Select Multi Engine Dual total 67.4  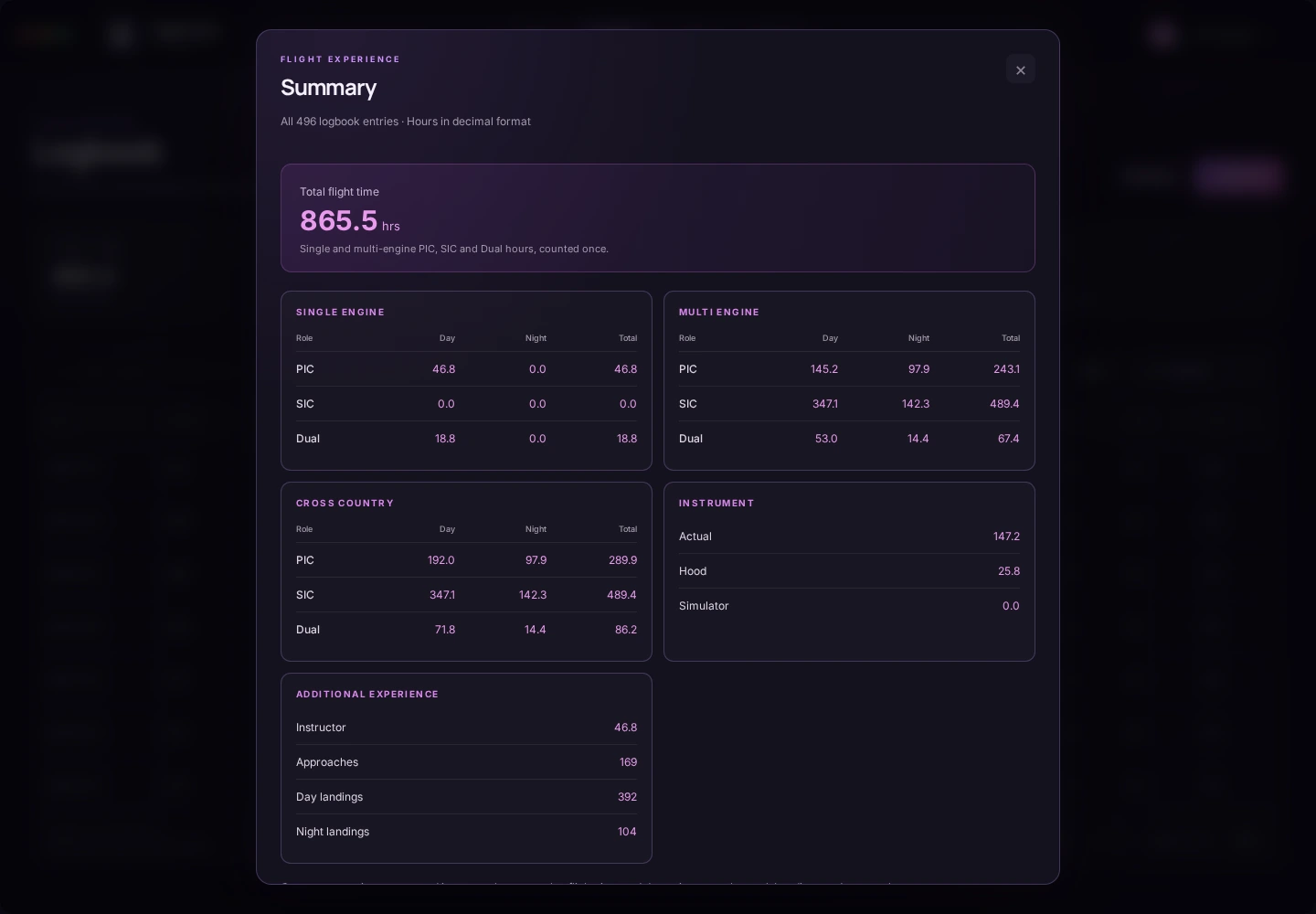[1009, 439]
